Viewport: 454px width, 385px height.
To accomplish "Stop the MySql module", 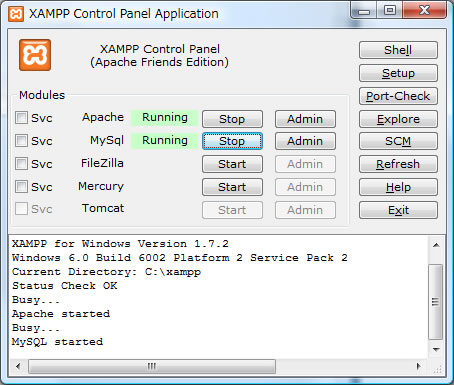I will (x=232, y=141).
